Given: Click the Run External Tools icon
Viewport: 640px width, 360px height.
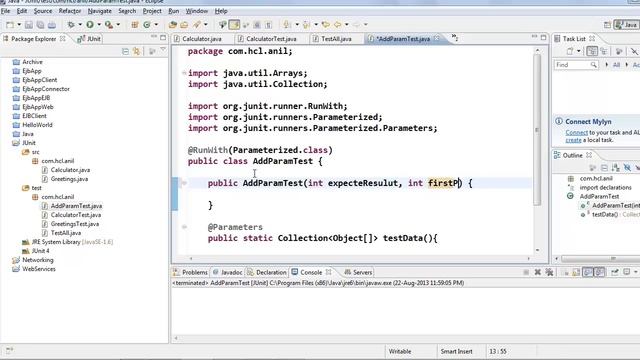Looking at the screenshot, I should 109,24.
